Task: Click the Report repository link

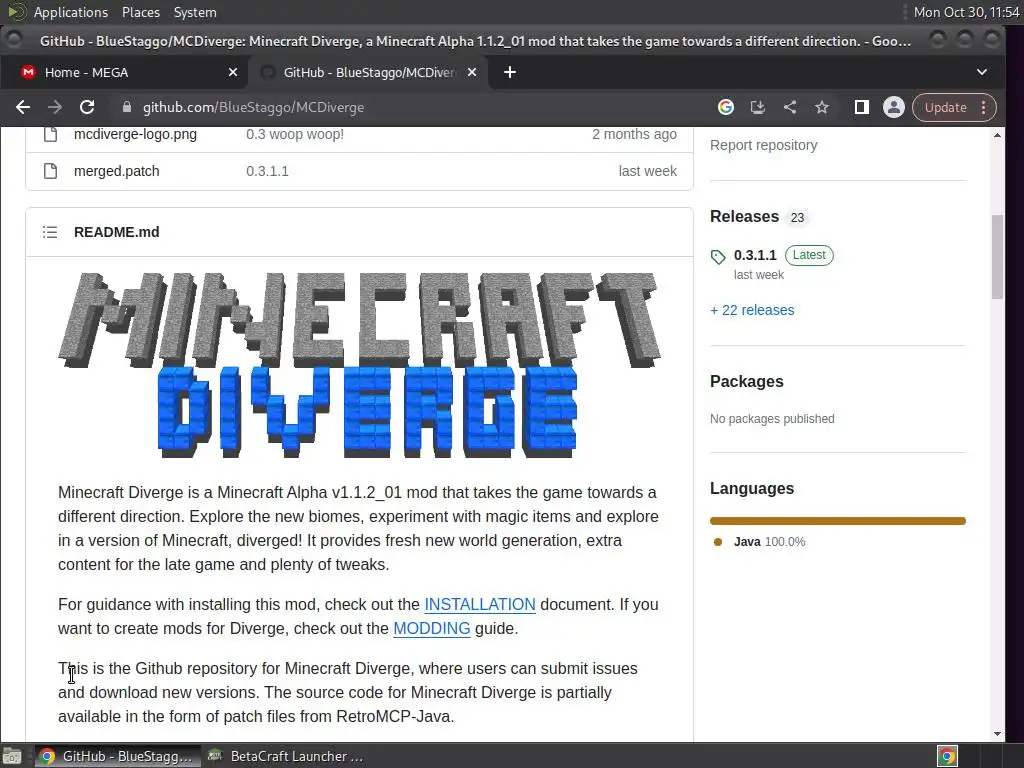Action: point(763,145)
